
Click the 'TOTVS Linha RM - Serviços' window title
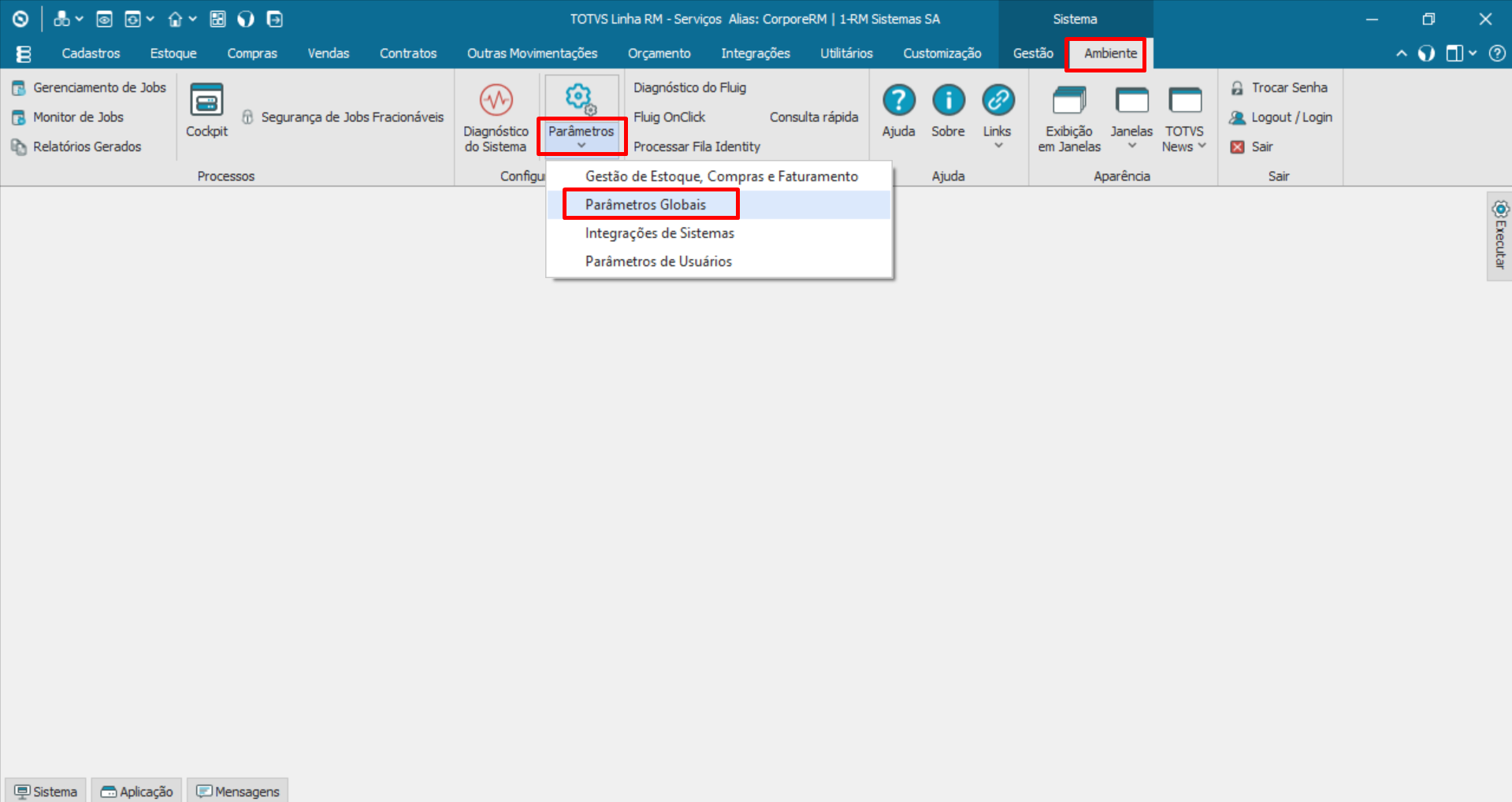tap(646, 19)
